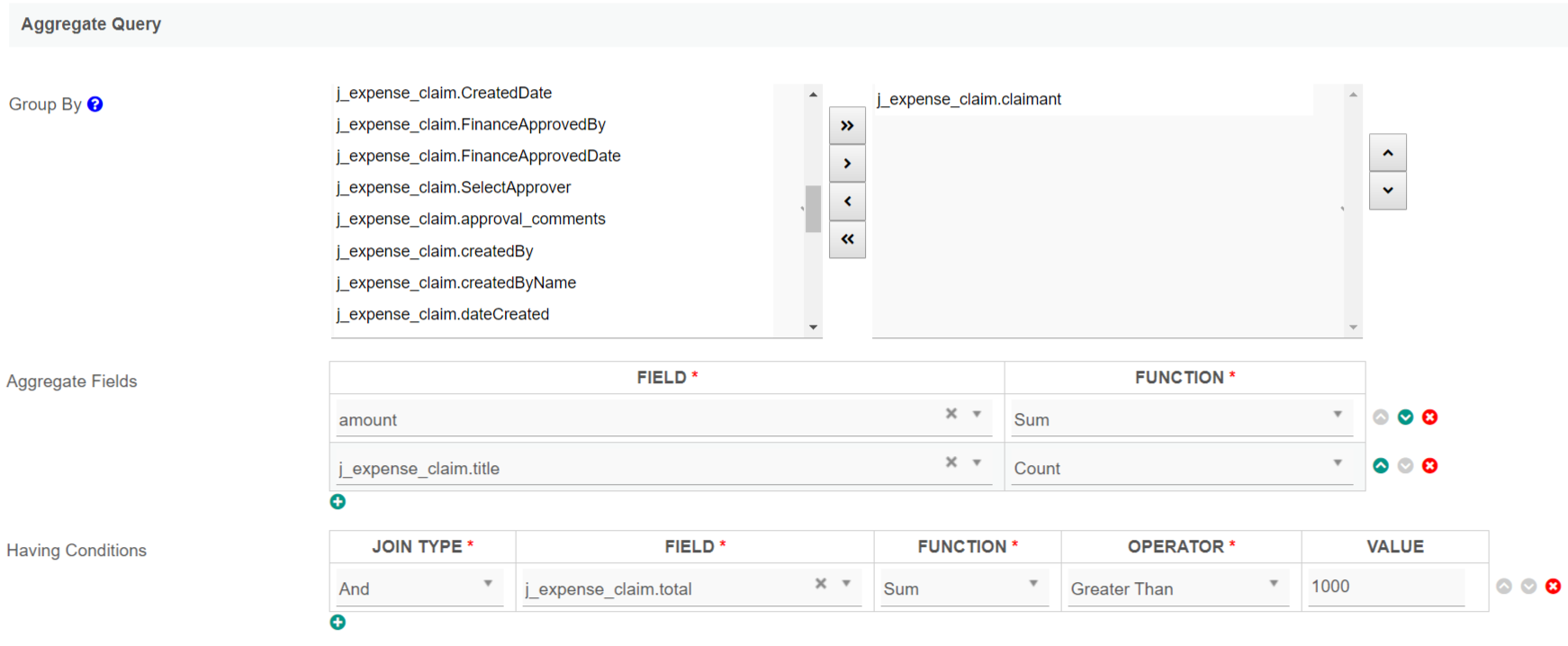The height and width of the screenshot is (646, 1568).
Task: Open the And join type dropdown
Action: [x=418, y=588]
